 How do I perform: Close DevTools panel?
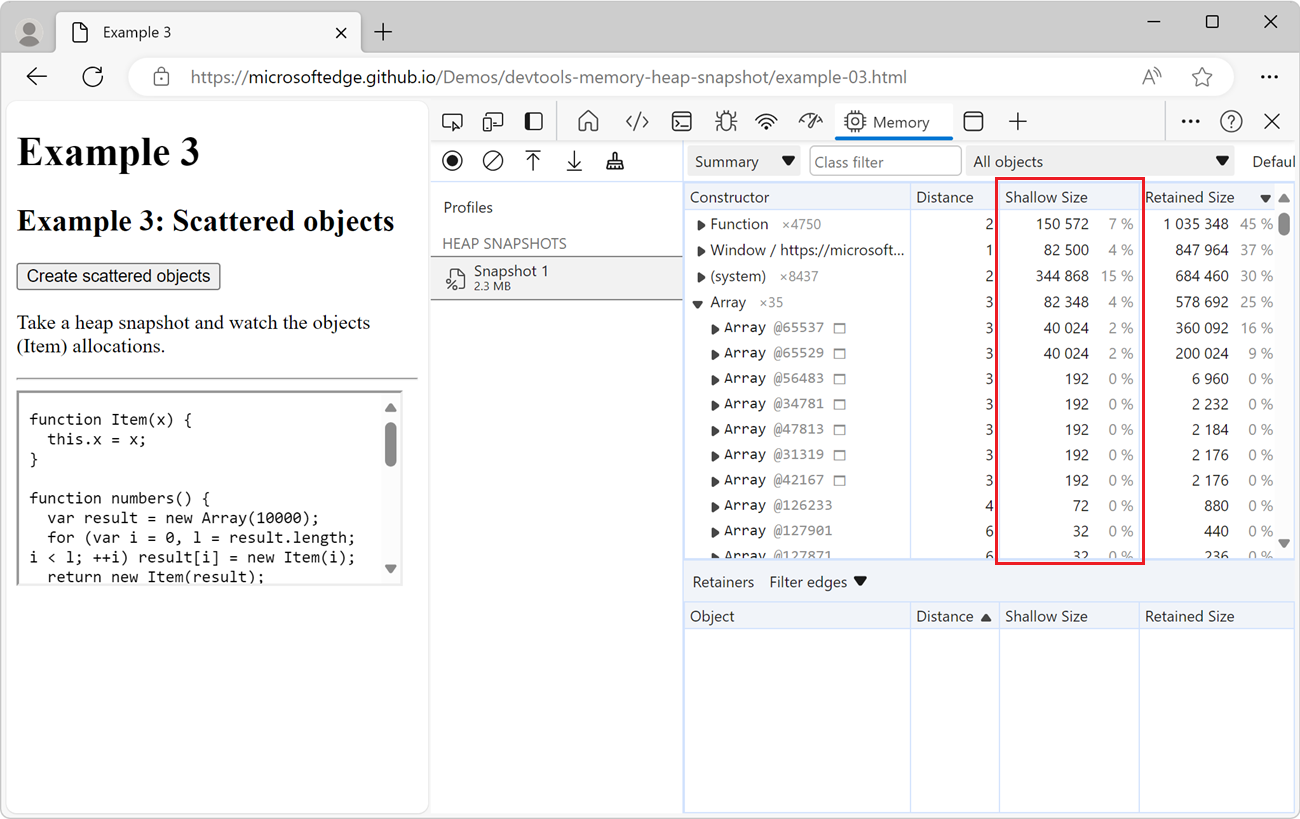pos(1272,122)
